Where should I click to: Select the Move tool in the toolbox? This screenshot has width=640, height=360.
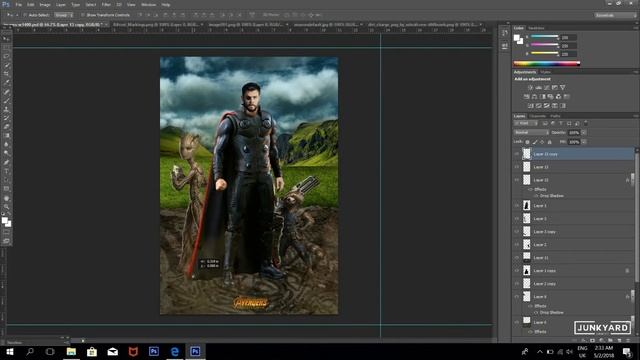pyautogui.click(x=7, y=39)
